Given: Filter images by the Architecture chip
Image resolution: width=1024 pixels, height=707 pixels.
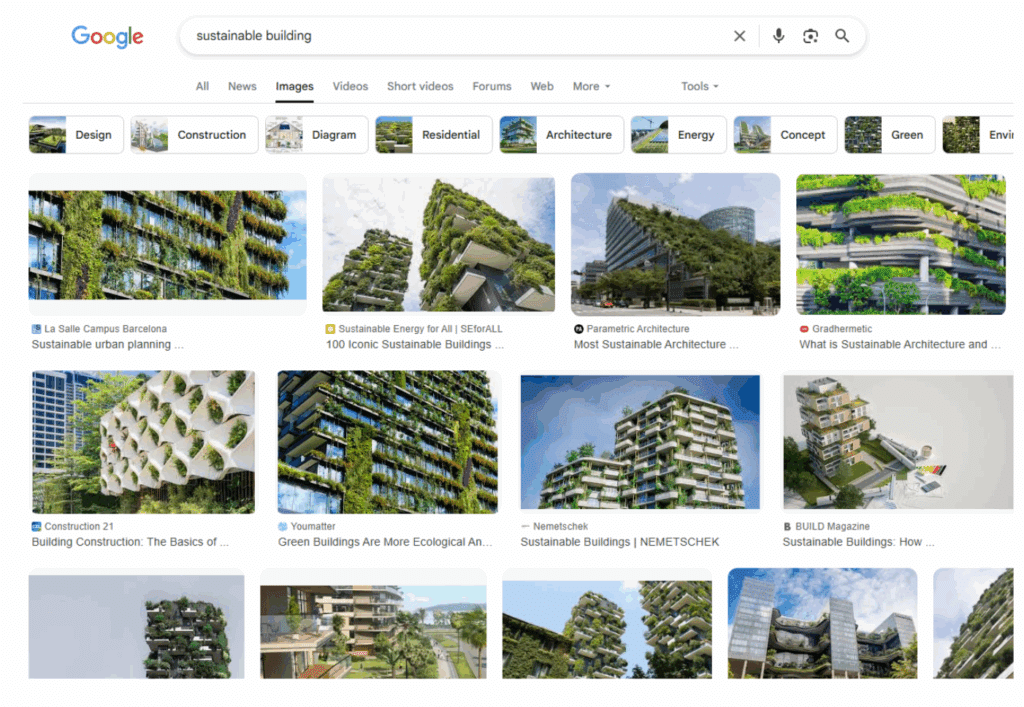Looking at the screenshot, I should click(x=562, y=135).
